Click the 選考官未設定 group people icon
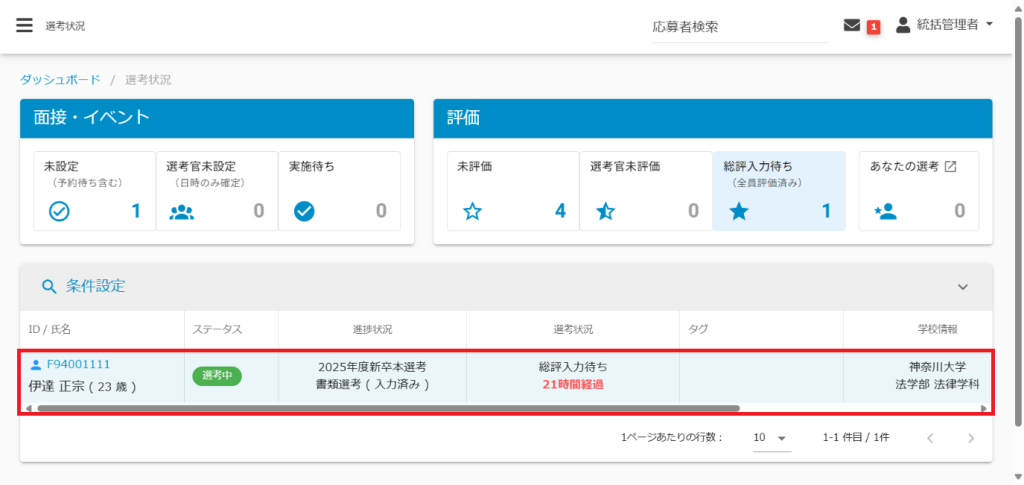 pos(181,211)
